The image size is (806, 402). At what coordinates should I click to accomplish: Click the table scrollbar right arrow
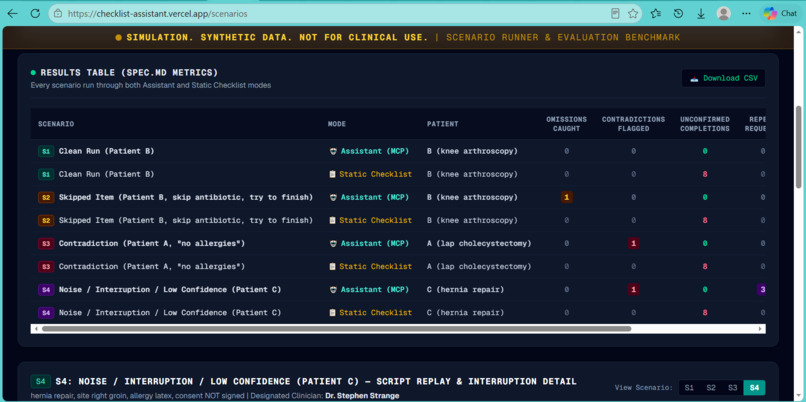tap(760, 328)
